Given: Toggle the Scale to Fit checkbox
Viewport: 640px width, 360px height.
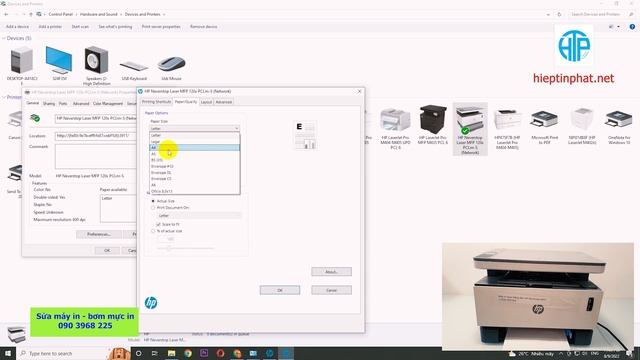Looking at the screenshot, I should point(158,224).
